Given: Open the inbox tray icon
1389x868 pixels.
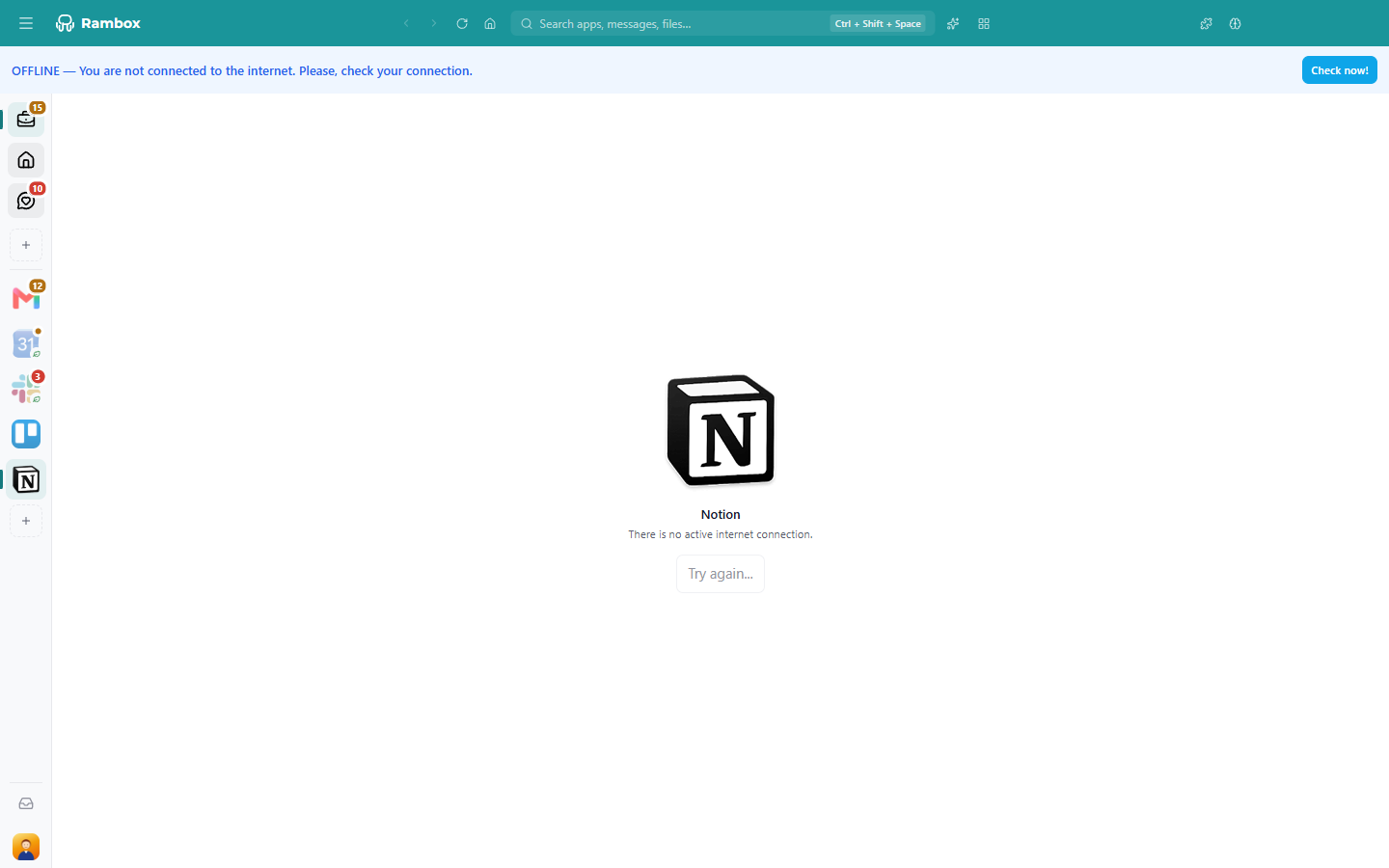Looking at the screenshot, I should [26, 803].
